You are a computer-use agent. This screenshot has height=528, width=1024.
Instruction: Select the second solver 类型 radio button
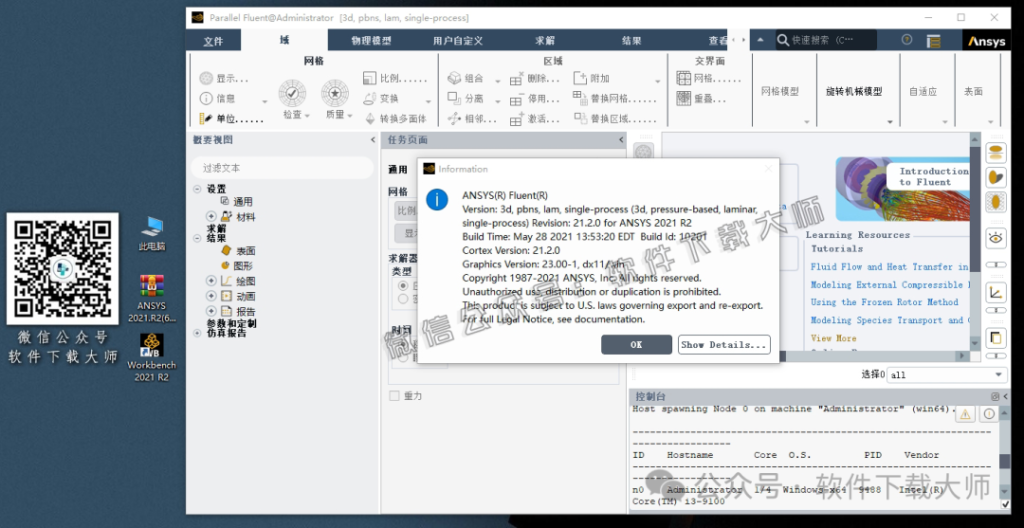402,299
